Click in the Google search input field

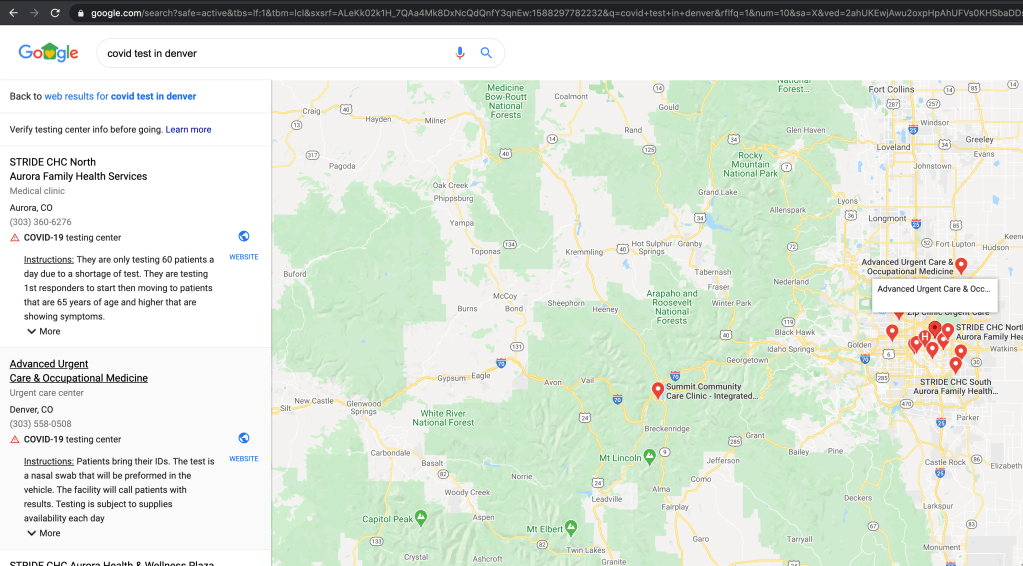(270, 53)
